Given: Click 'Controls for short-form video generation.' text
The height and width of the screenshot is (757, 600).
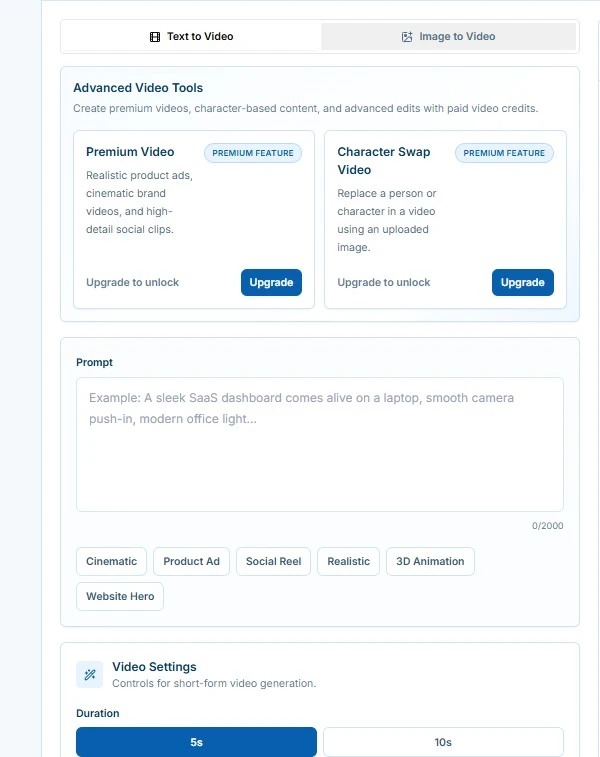Looking at the screenshot, I should click(214, 684).
